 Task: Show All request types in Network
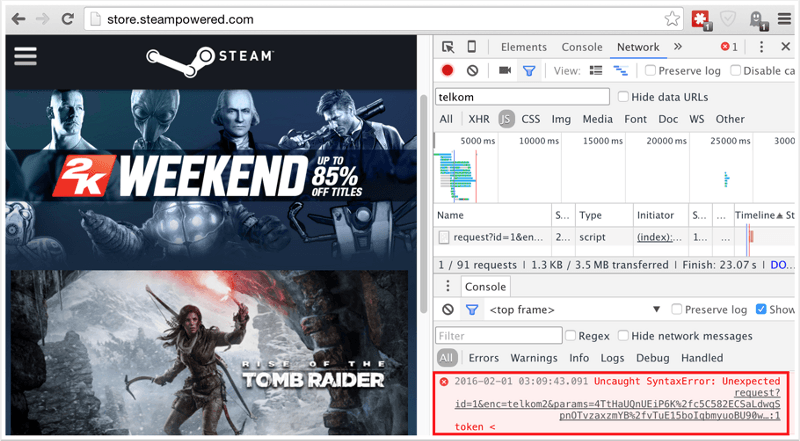[446, 119]
